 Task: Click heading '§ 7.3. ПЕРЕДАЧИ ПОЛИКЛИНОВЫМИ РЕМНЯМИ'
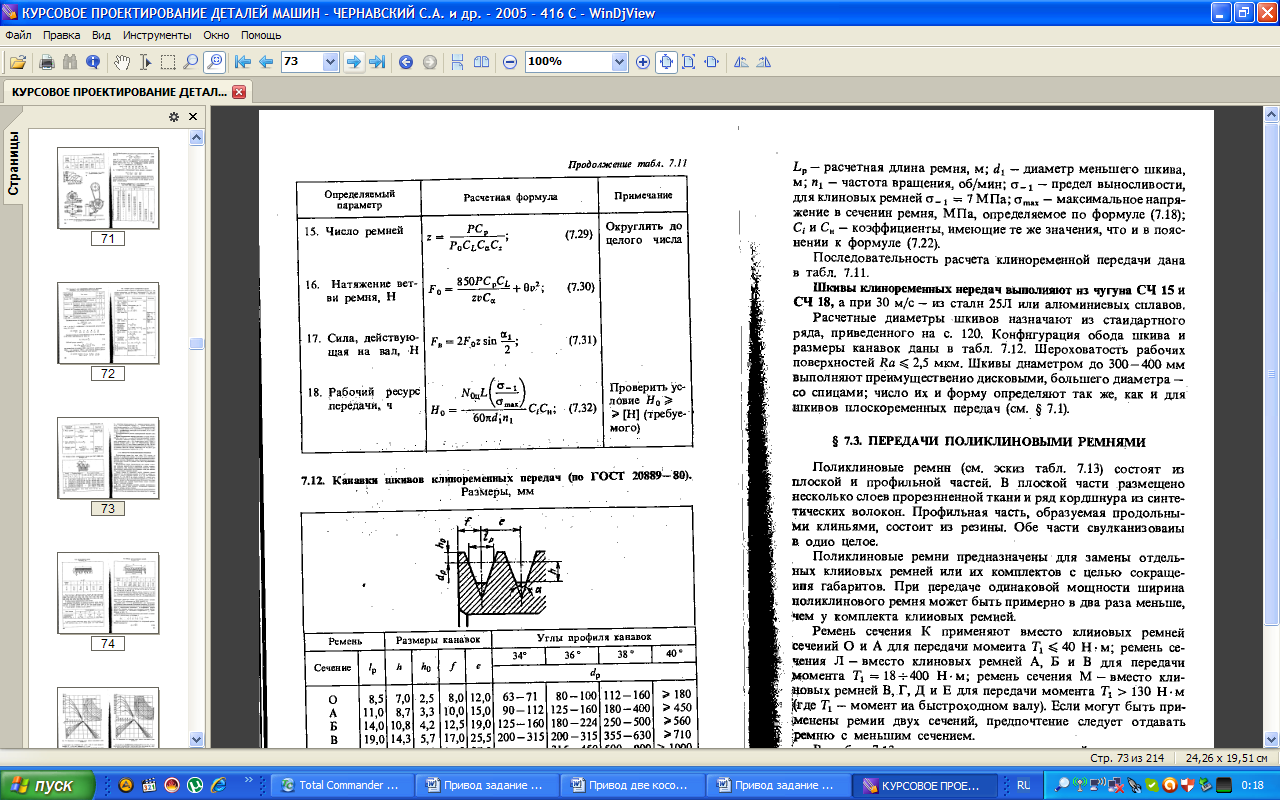click(x=988, y=440)
